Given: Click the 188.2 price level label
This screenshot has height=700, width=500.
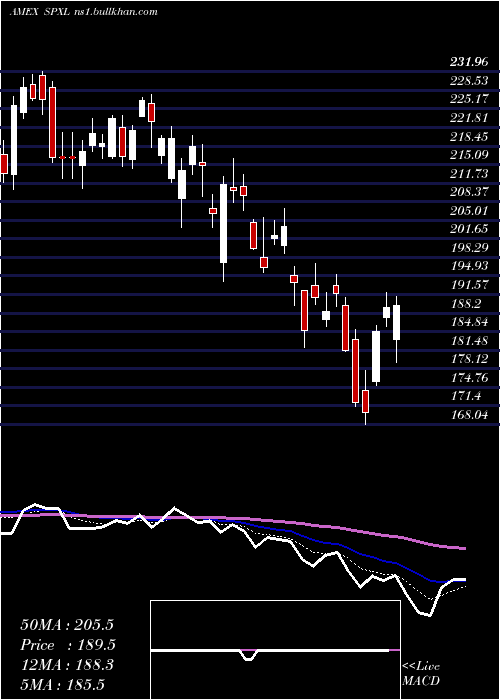Looking at the screenshot, I should click(x=466, y=304).
